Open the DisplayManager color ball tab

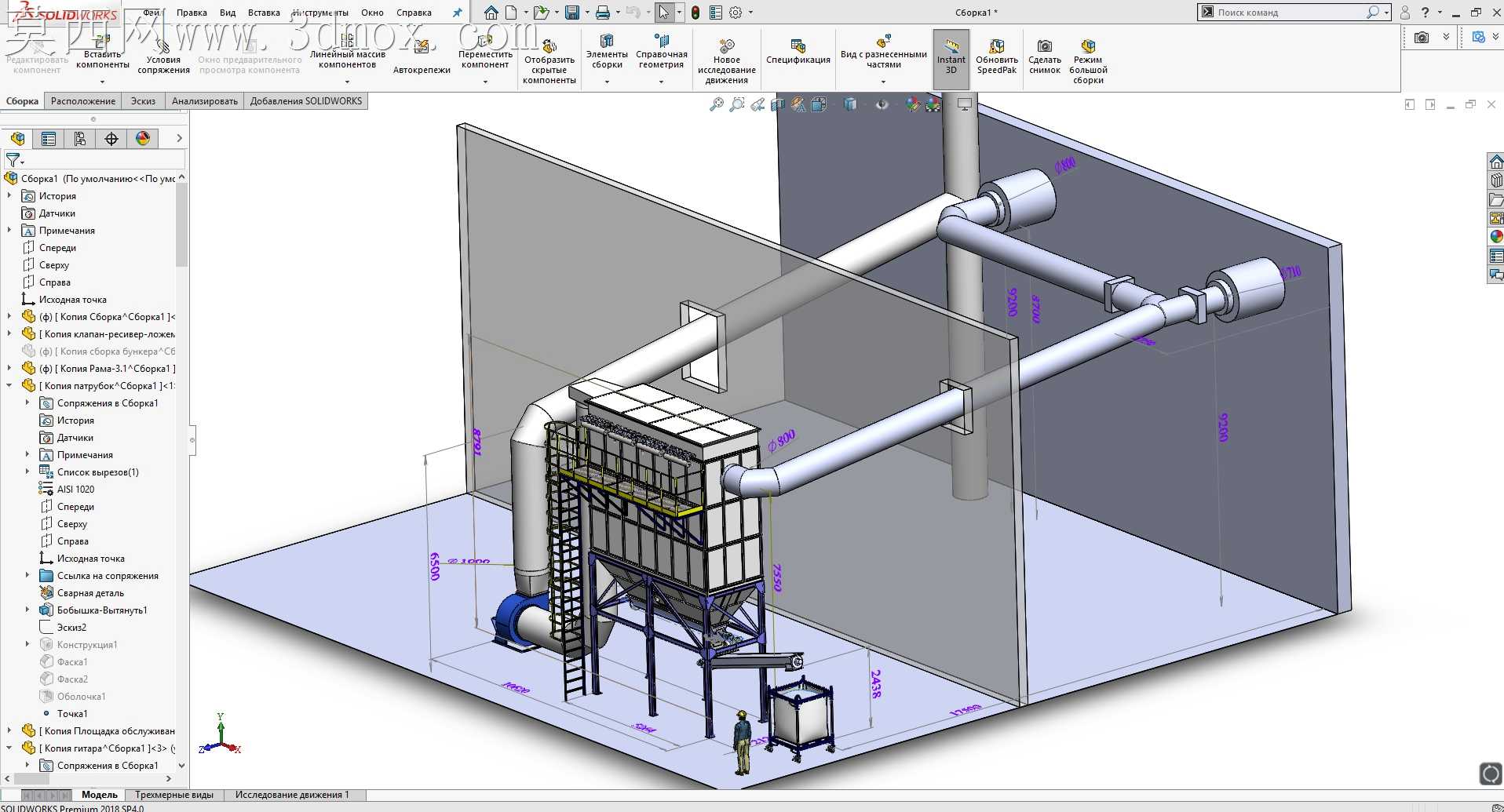coord(143,139)
